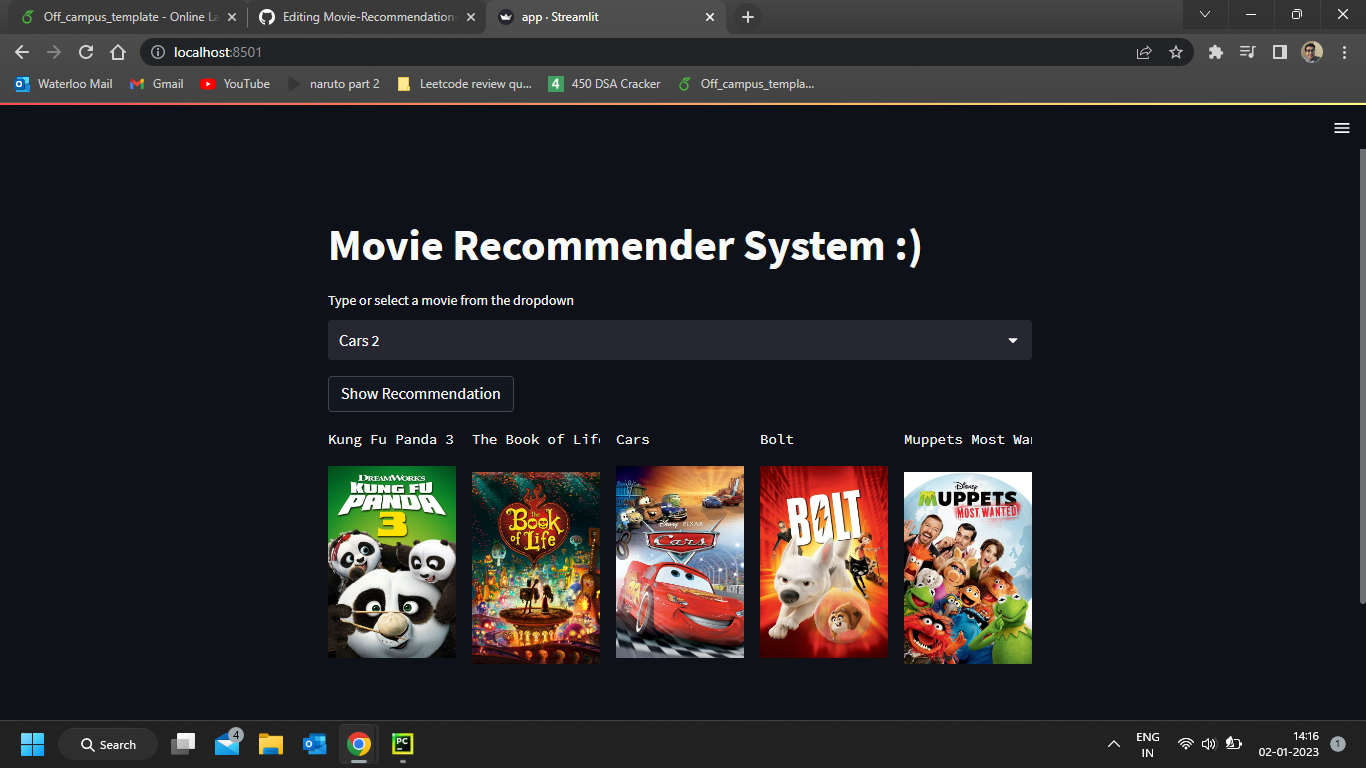Click the Show Recommendation button

(421, 394)
